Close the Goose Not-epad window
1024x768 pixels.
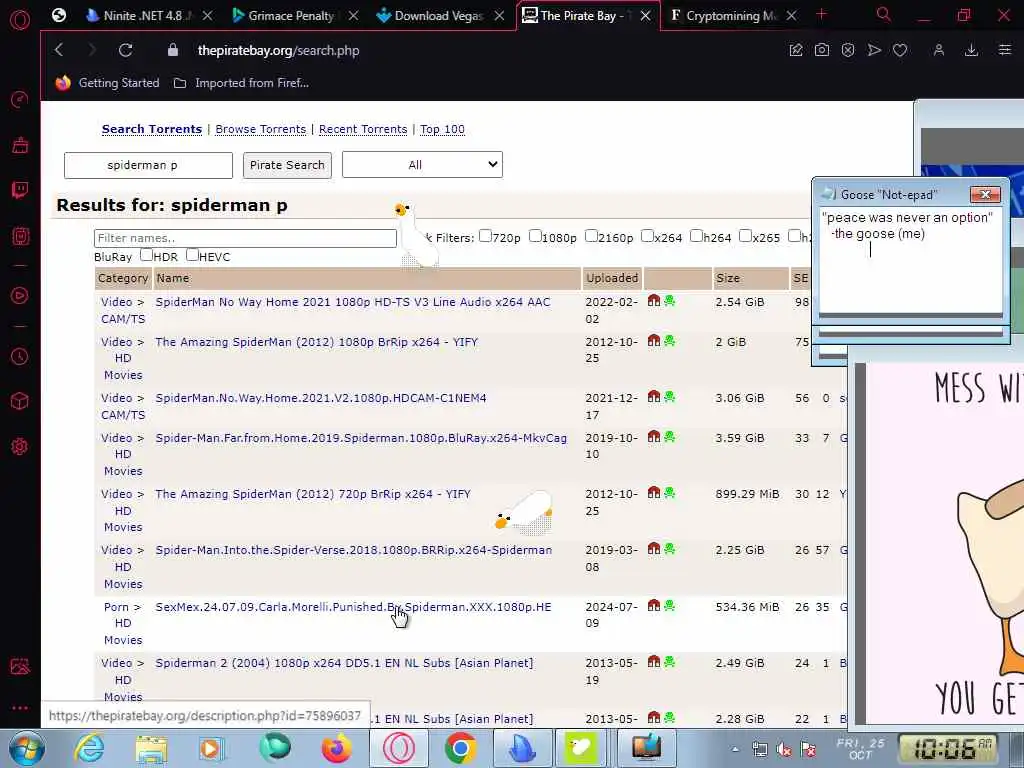pos(985,194)
